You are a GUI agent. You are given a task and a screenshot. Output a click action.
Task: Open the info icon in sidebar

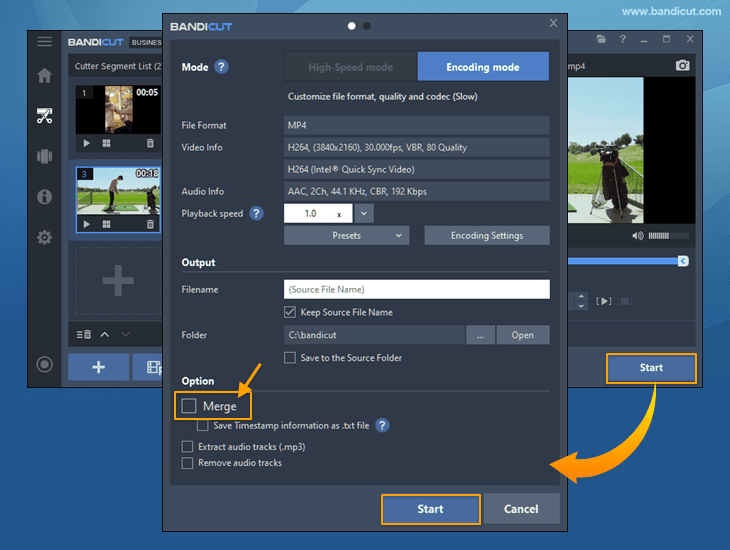tap(44, 197)
